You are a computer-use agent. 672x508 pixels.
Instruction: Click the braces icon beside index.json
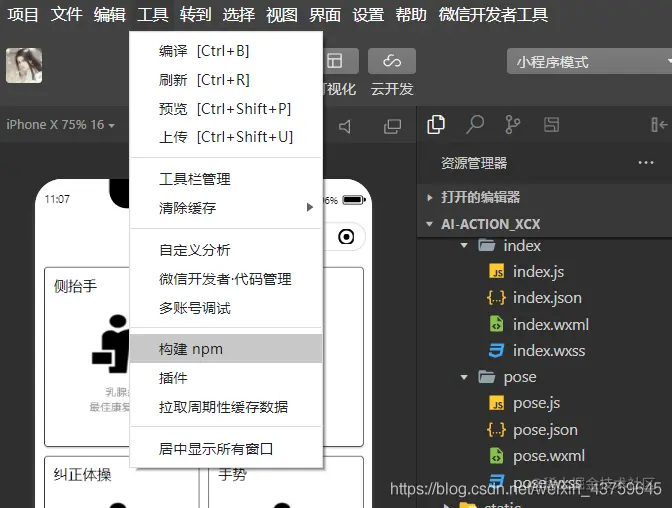coord(496,298)
